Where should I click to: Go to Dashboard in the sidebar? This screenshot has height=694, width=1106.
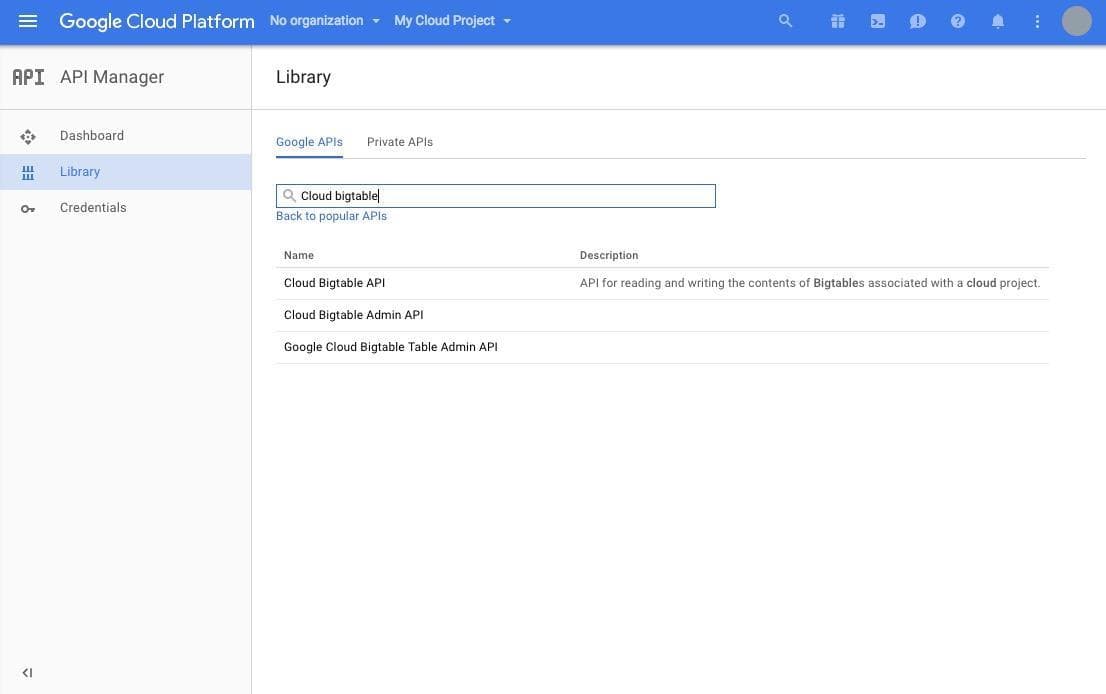coord(92,135)
